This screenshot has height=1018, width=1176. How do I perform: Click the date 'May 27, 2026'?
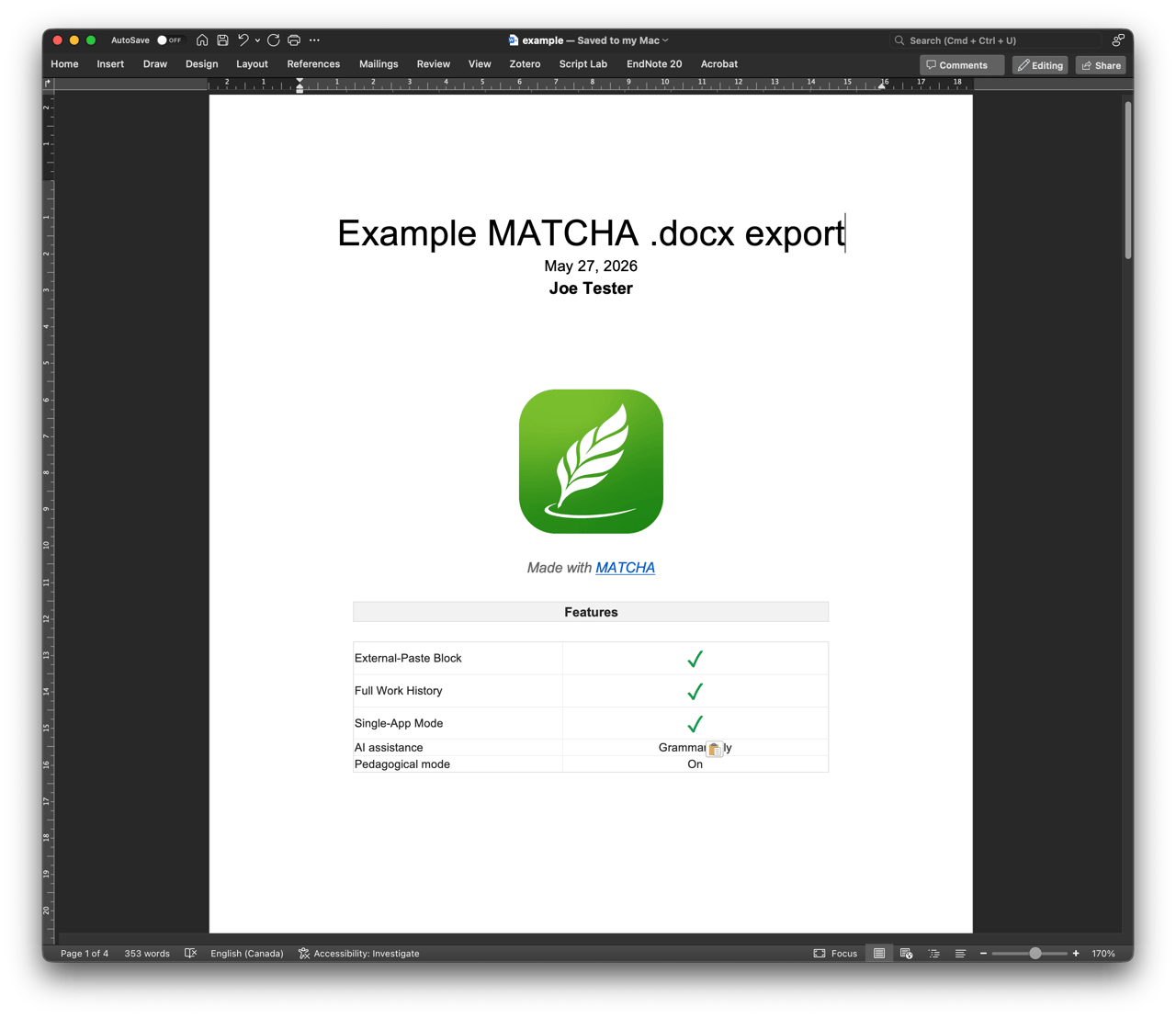click(x=591, y=266)
